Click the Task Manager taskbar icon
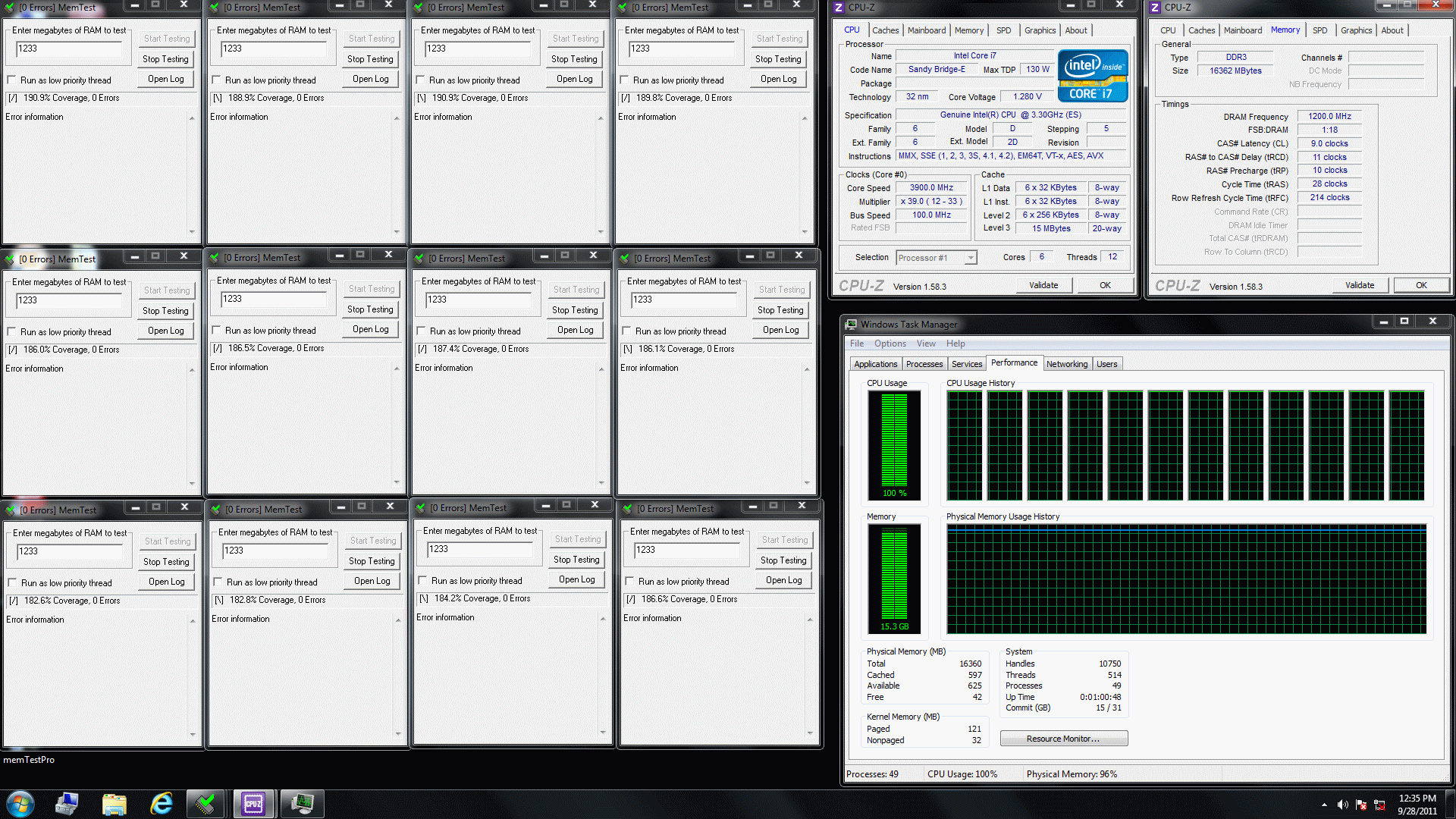1456x819 pixels. tap(302, 804)
